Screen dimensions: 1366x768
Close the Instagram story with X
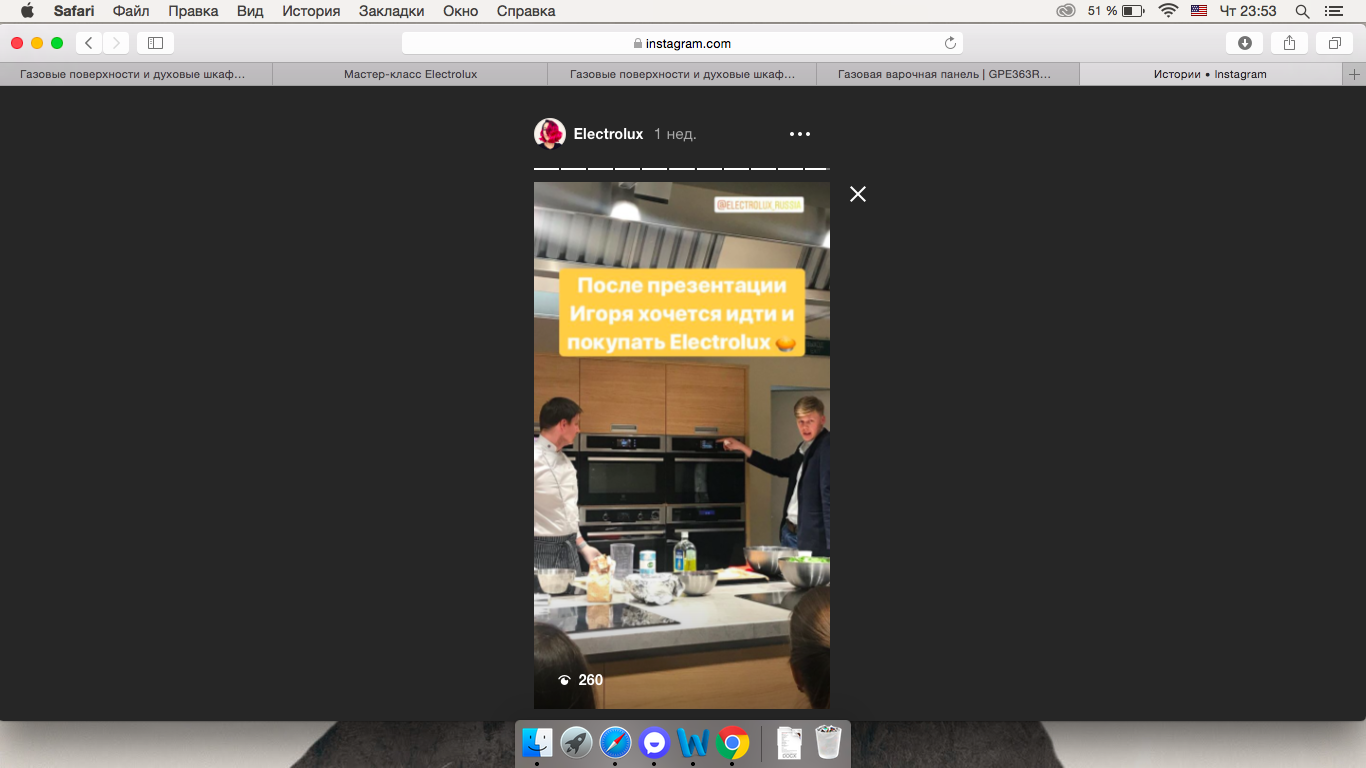[857, 194]
